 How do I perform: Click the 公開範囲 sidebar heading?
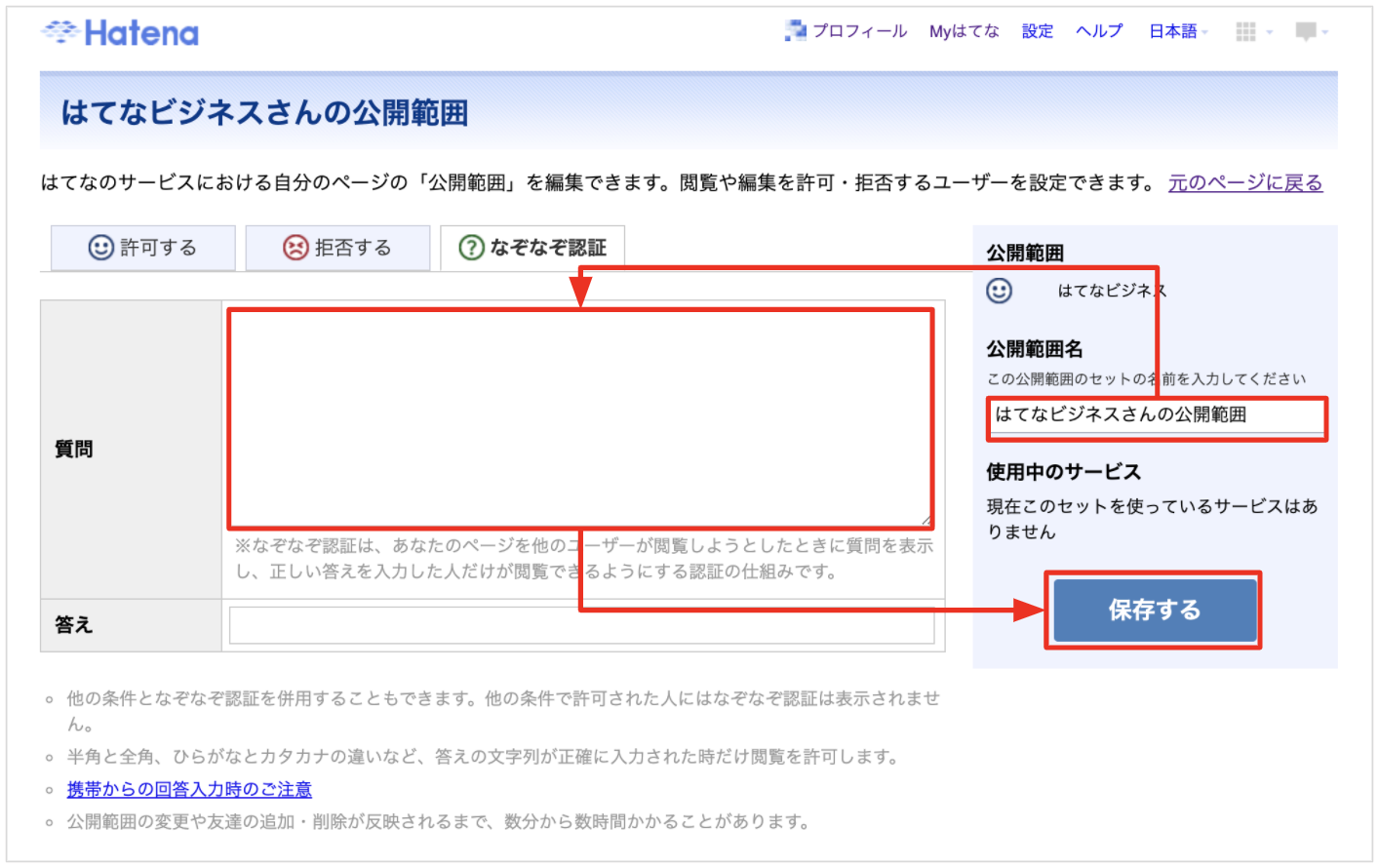click(1025, 253)
